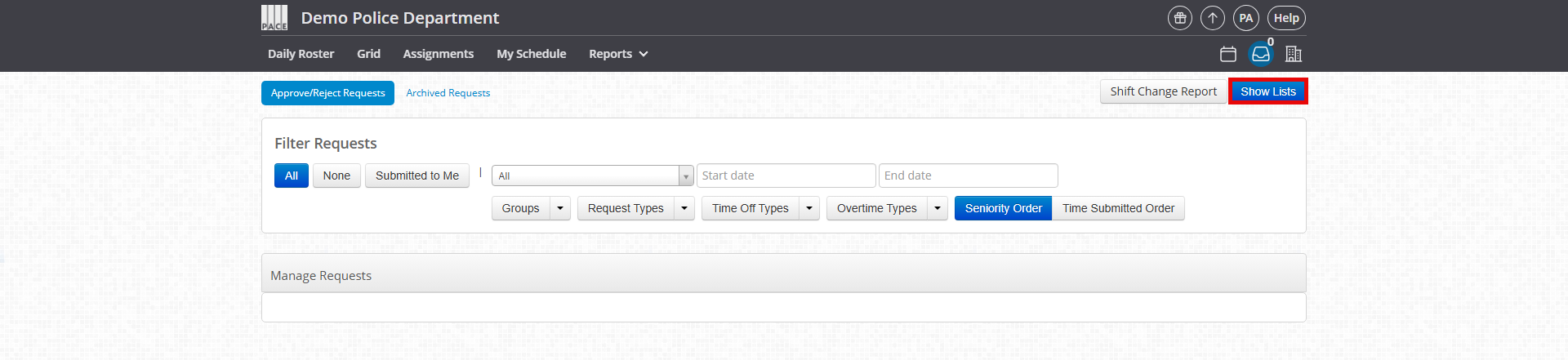Select the All filter toggle
Viewport: 1568px width, 360px height.
pyautogui.click(x=292, y=176)
